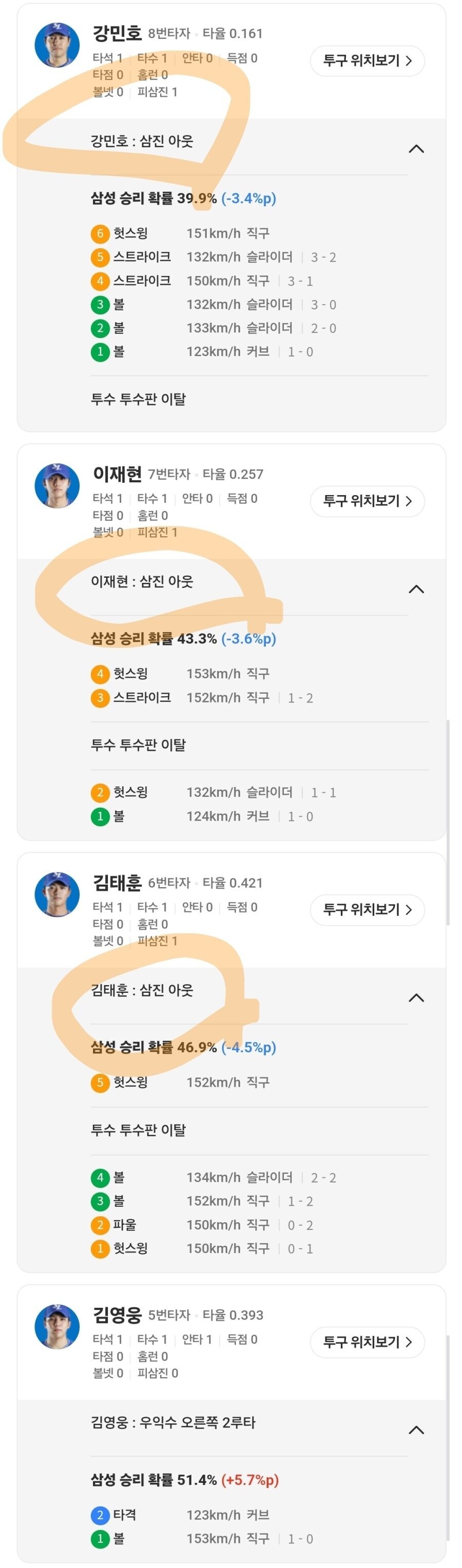
Task: Select 이재현 pitch 1 볼 green badge
Action: point(100,816)
